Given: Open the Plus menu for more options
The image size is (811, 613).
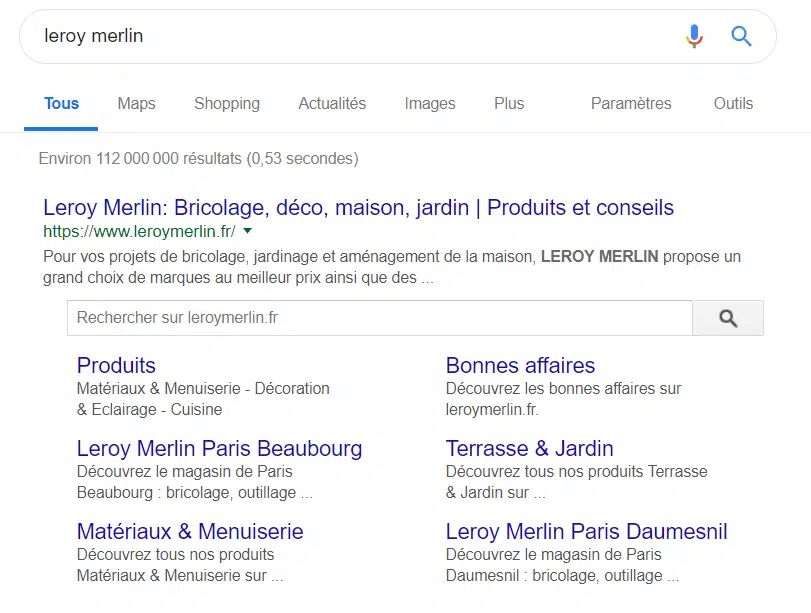Looking at the screenshot, I should coord(509,104).
